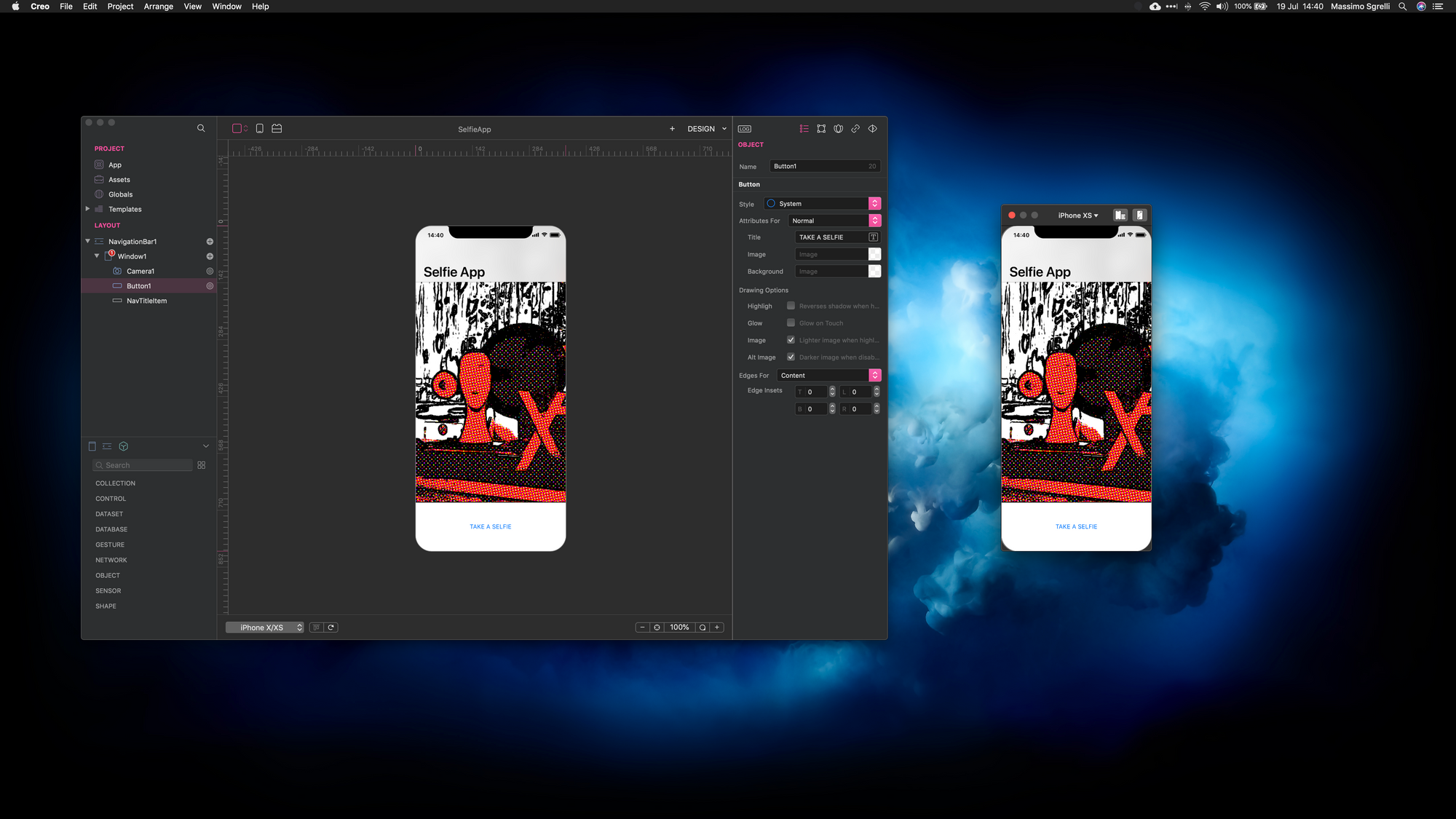The width and height of the screenshot is (1456, 819).
Task: Click the rotate orientation icon in bottom bar
Action: click(331, 628)
